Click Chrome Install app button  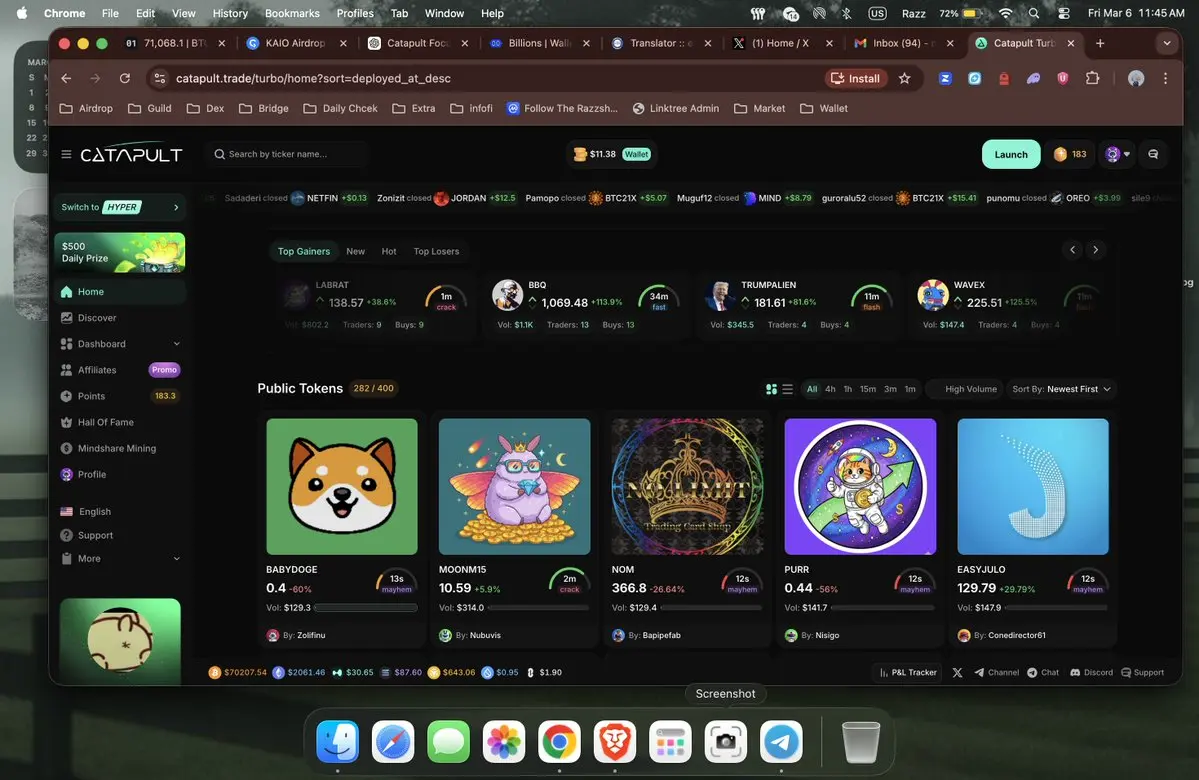point(856,79)
